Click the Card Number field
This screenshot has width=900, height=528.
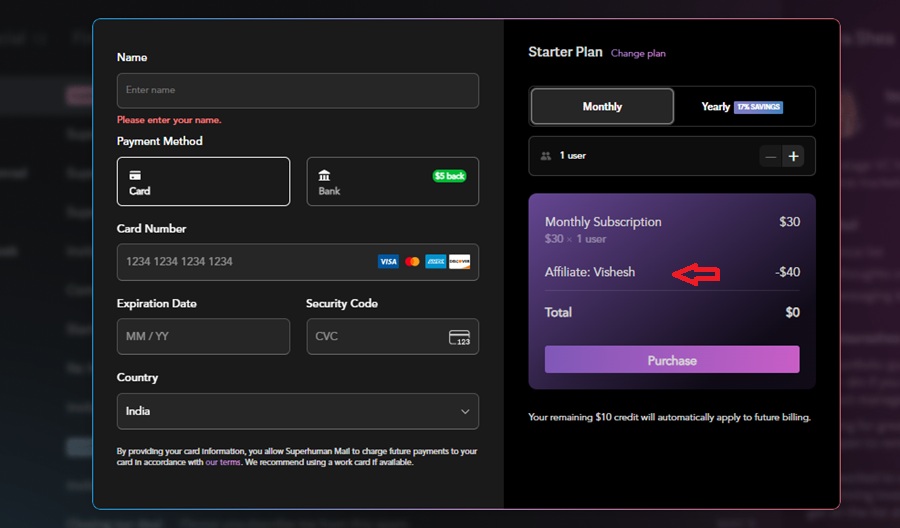(x=297, y=262)
